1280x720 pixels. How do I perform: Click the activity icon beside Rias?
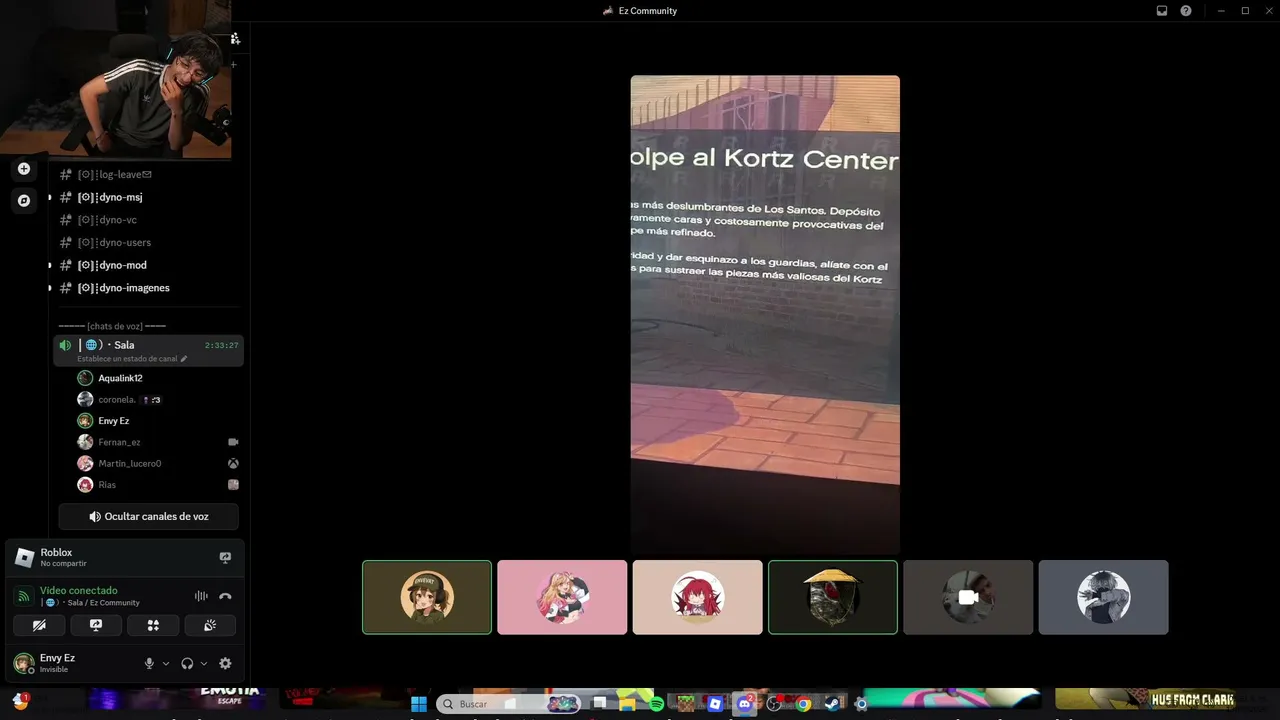click(x=233, y=485)
